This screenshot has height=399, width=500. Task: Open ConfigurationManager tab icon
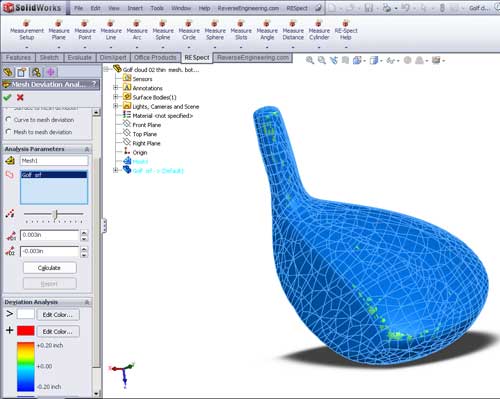coord(36,72)
